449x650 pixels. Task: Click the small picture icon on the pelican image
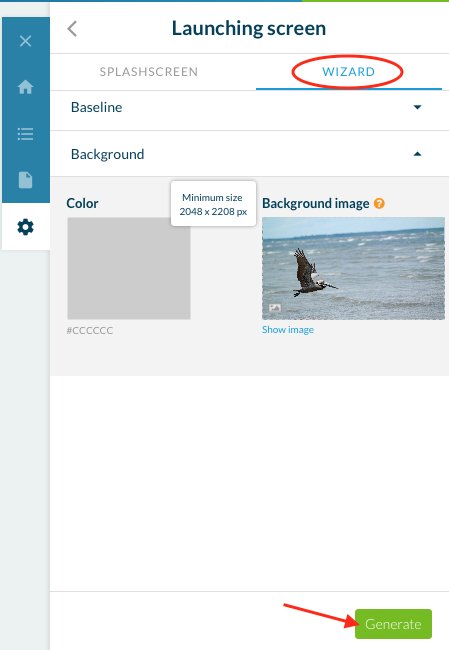tap(275, 308)
